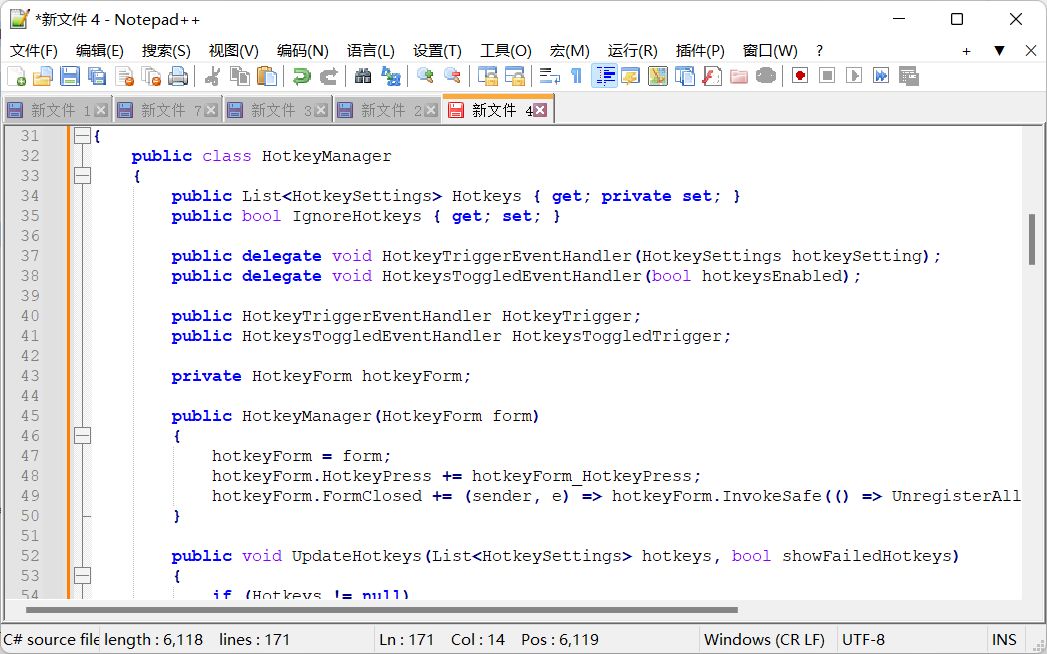Open the 文件(F) menu
The width and height of the screenshot is (1047, 654).
(34, 51)
